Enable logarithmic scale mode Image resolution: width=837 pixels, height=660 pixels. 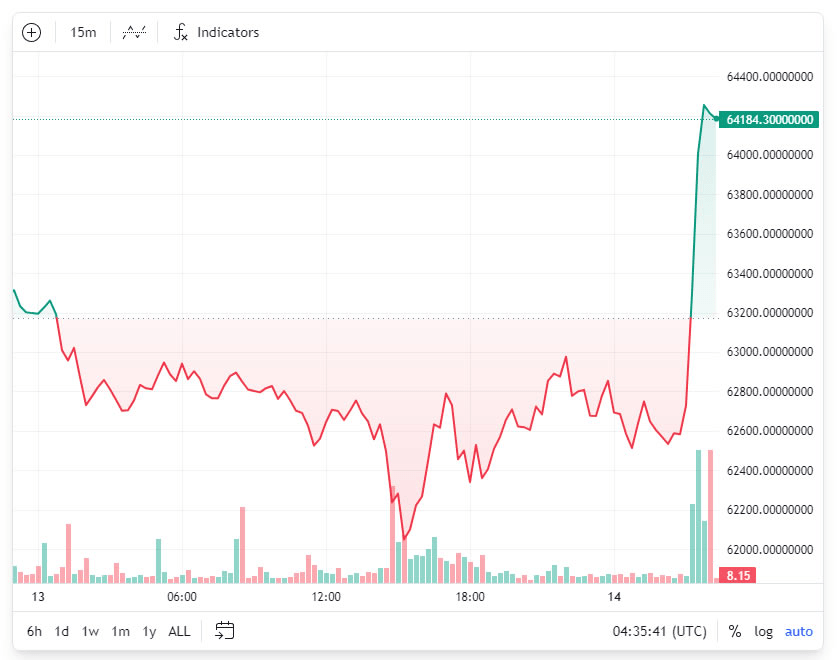[x=763, y=631]
